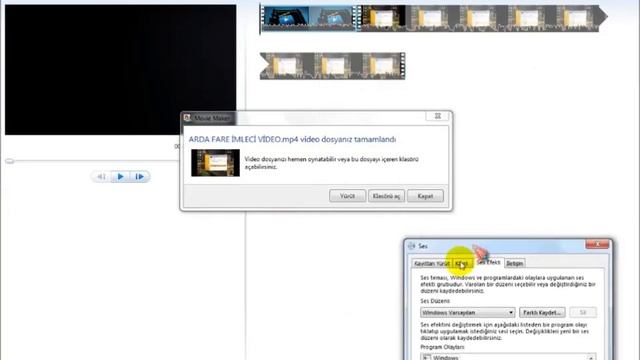Step to next frame in preview
The width and height of the screenshot is (640, 360).
click(140, 177)
